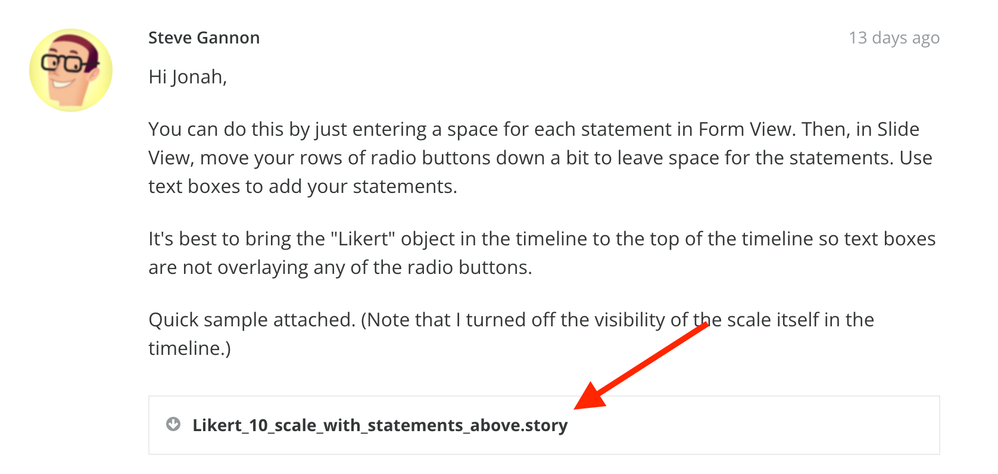Open the Likert_10_scale_with_statements_above.story attachment

coord(380,425)
